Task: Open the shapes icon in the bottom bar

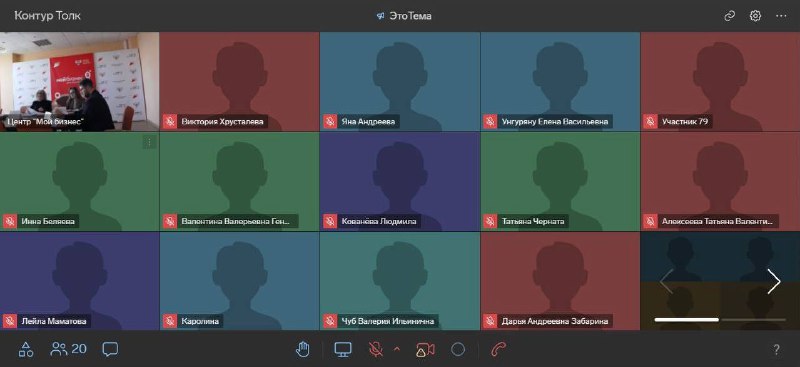Action: tap(26, 349)
